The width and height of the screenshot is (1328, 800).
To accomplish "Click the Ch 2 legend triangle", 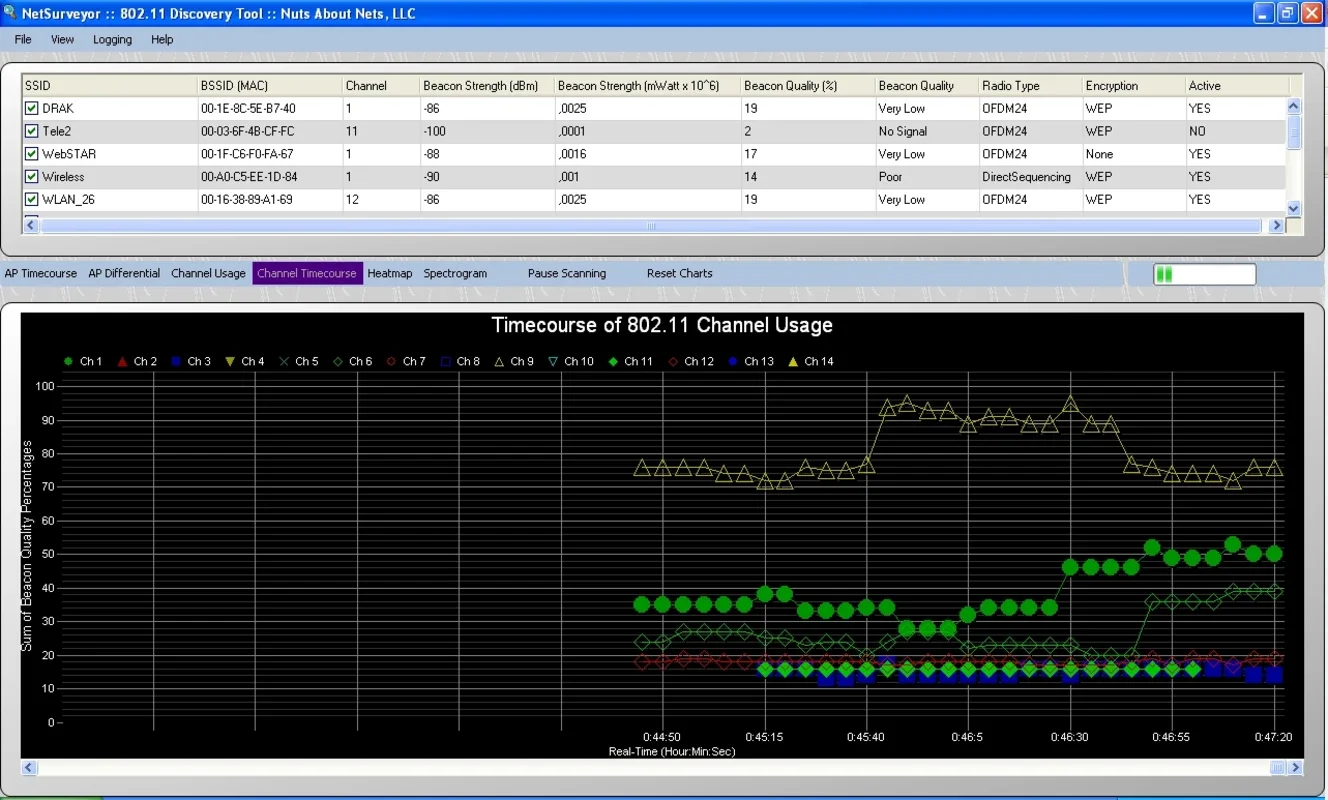I will pos(122,361).
